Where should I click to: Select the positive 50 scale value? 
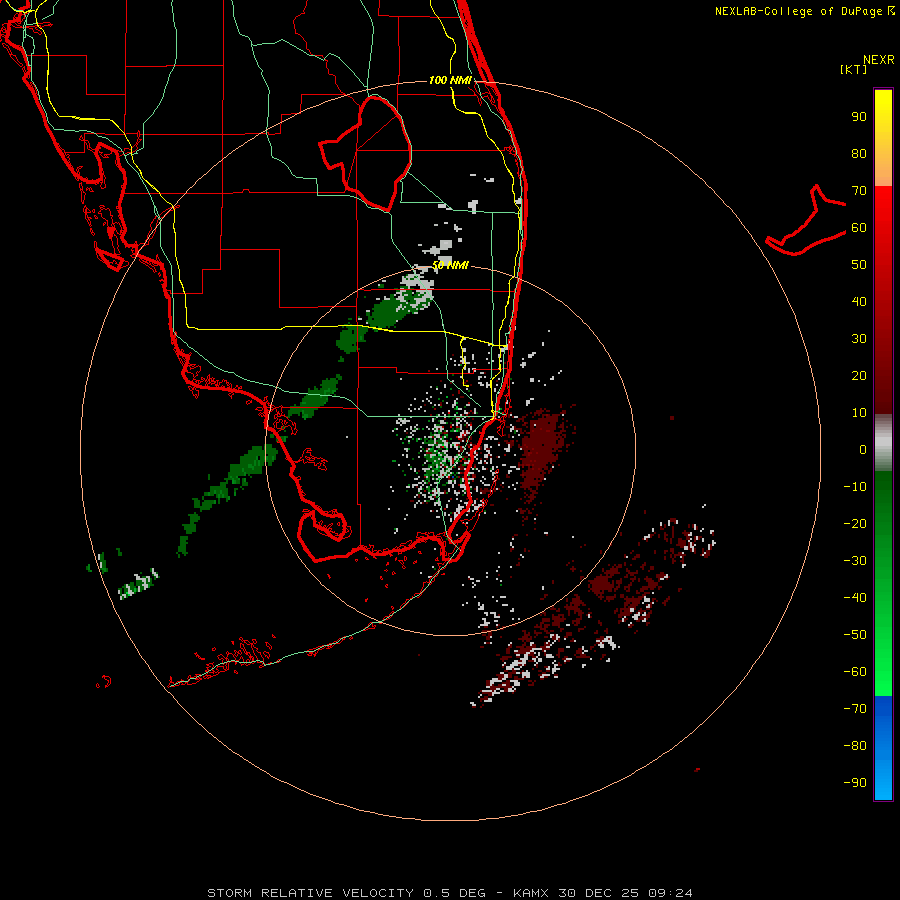pos(859,265)
